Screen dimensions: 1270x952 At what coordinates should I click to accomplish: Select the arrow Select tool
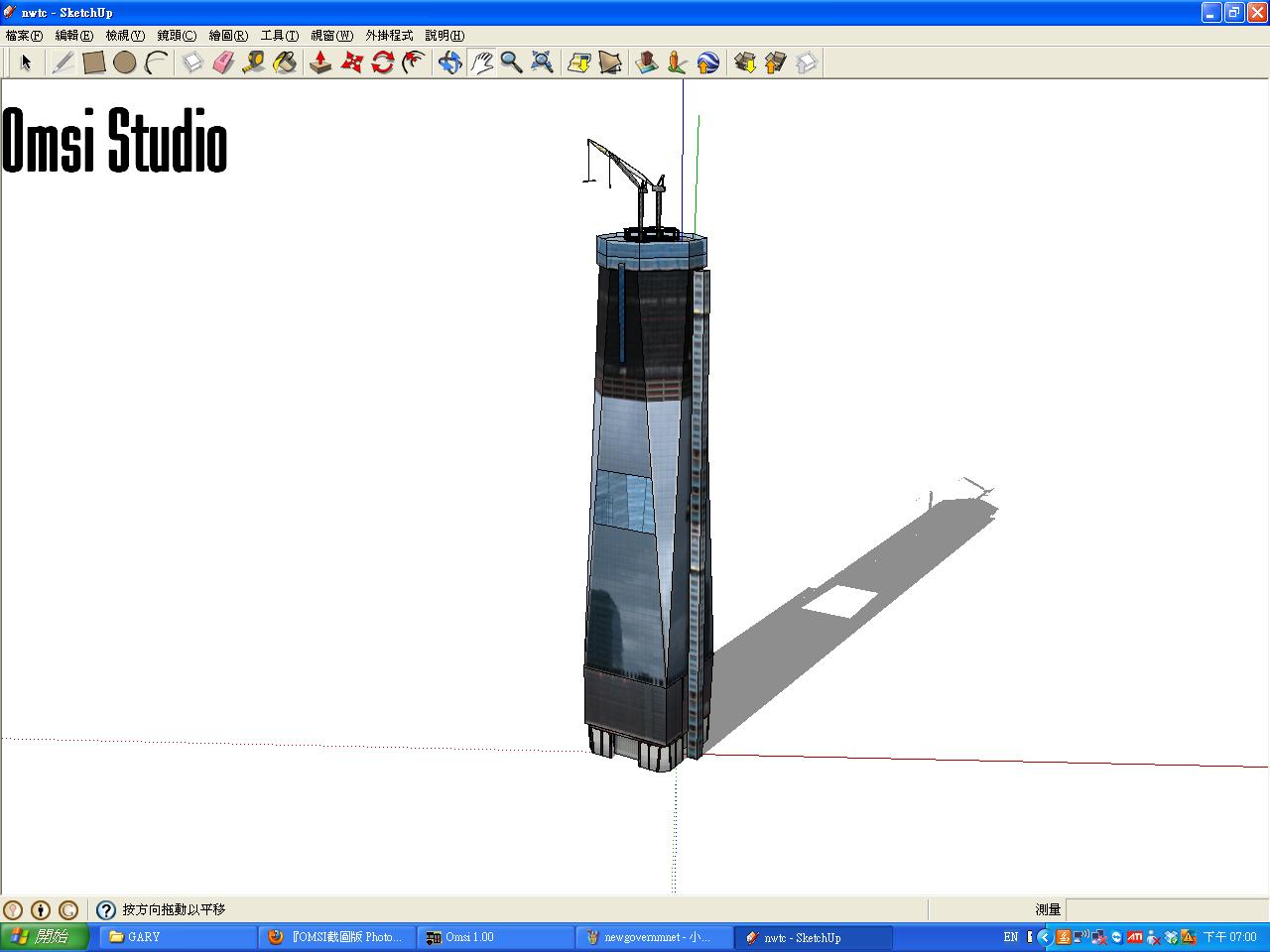tap(26, 62)
